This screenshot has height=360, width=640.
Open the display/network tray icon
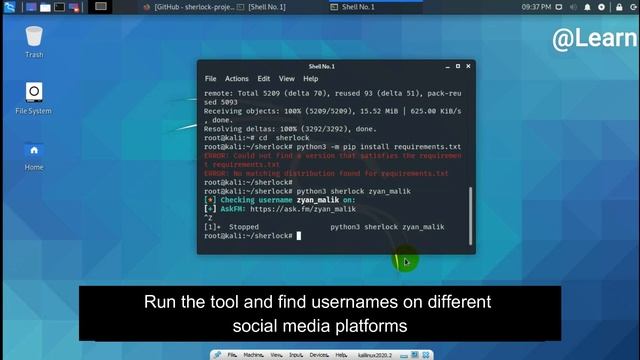(559, 7)
